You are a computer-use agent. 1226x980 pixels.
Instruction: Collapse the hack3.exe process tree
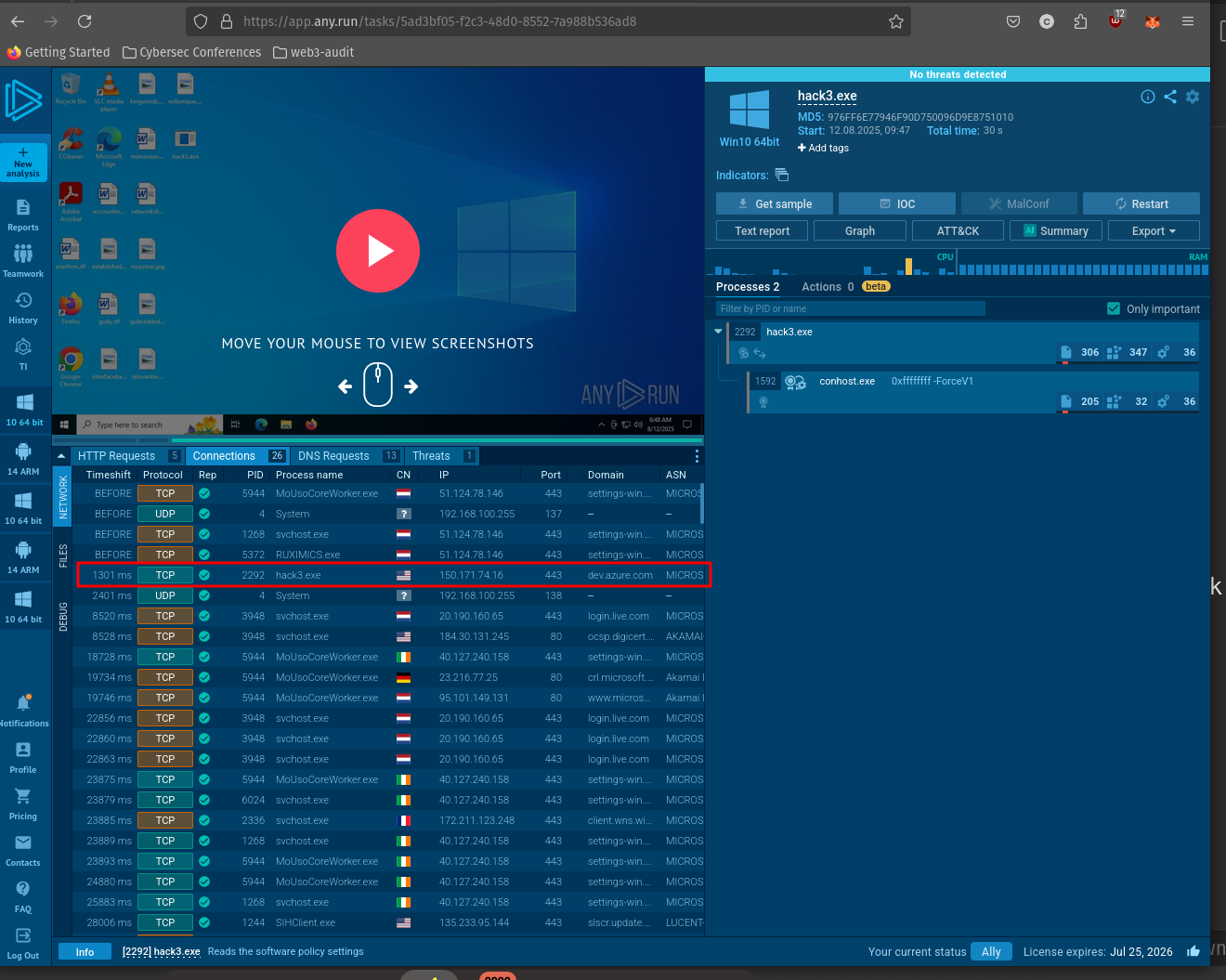(x=718, y=331)
